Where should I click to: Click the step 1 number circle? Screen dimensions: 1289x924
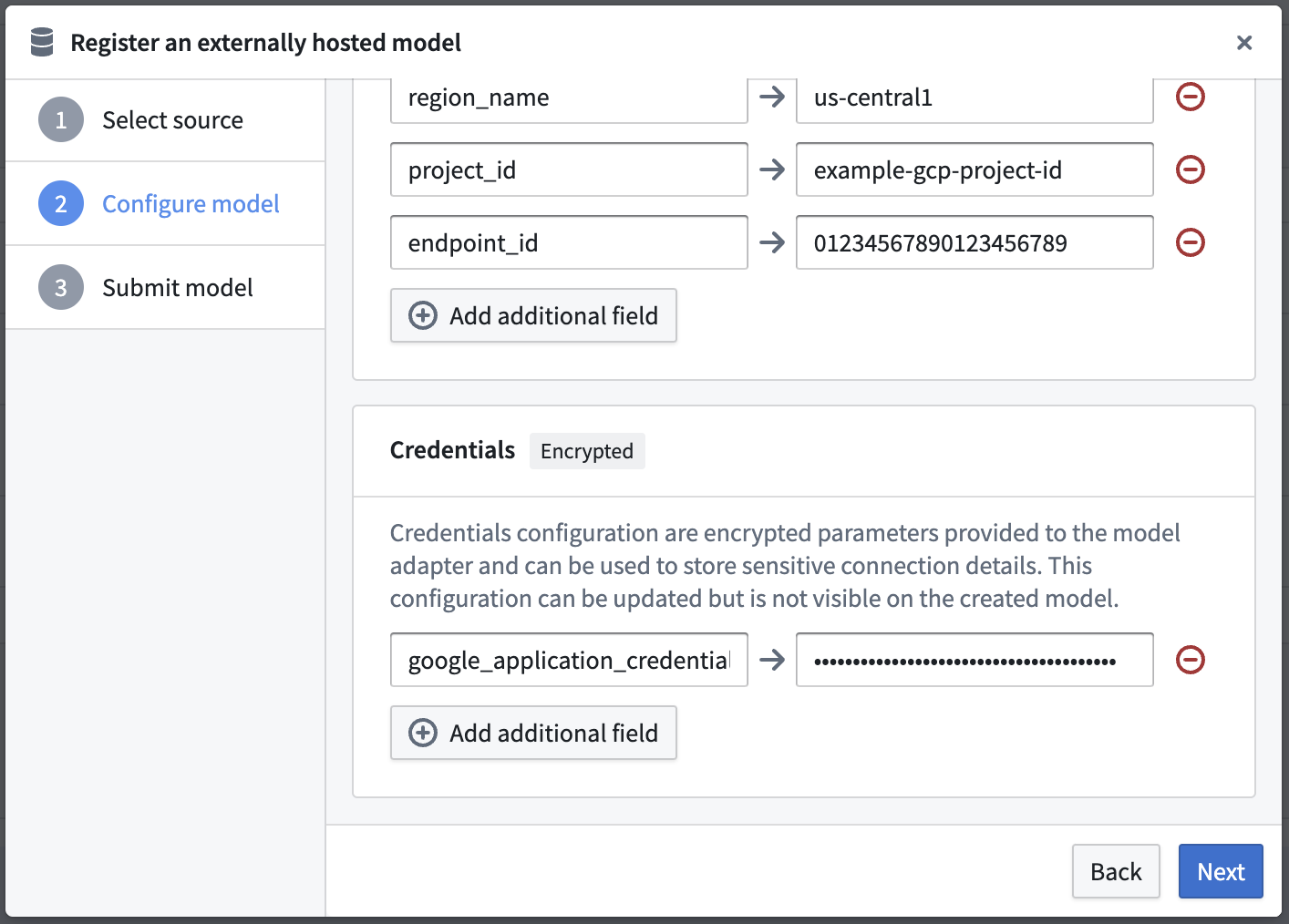pos(61,120)
